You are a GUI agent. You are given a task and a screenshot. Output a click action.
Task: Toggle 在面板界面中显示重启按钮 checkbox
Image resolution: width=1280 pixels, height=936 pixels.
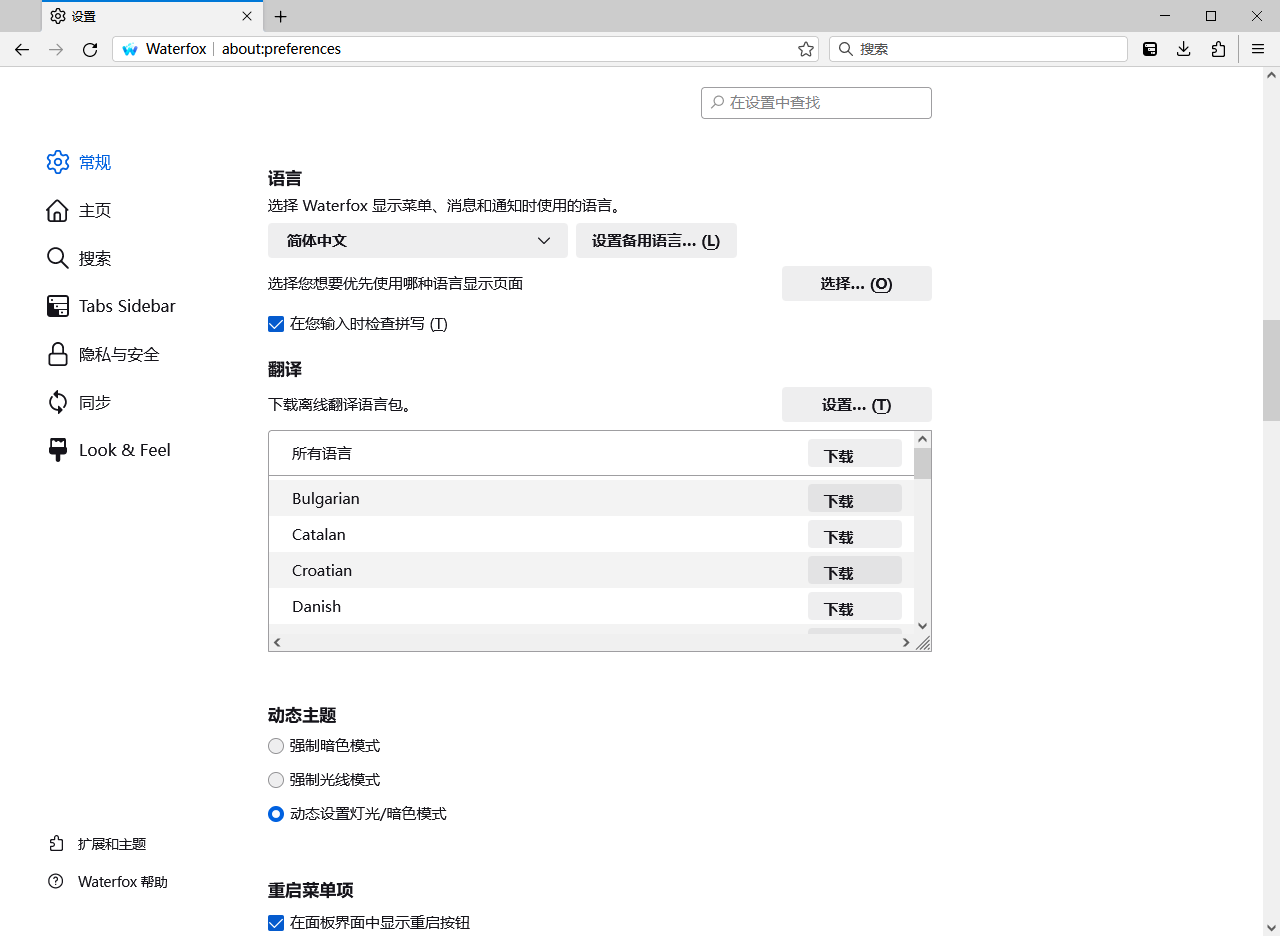point(276,923)
